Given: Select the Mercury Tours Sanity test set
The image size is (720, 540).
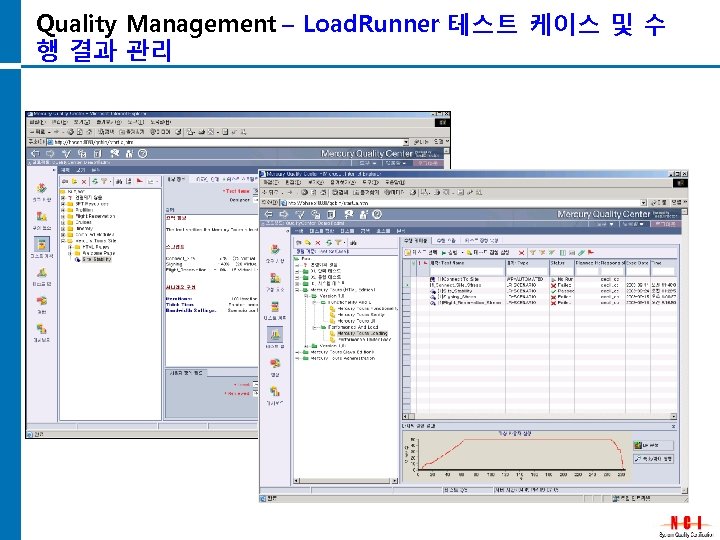Looking at the screenshot, I should coord(361,315).
